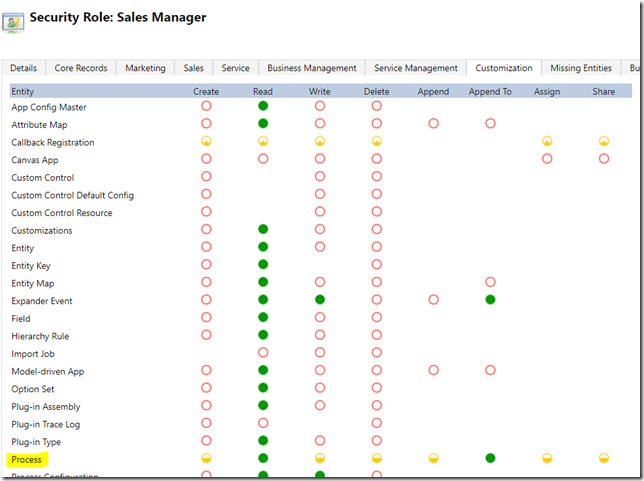Toggle Import Job Read privilege
This screenshot has width=644, height=481.
[x=263, y=352]
